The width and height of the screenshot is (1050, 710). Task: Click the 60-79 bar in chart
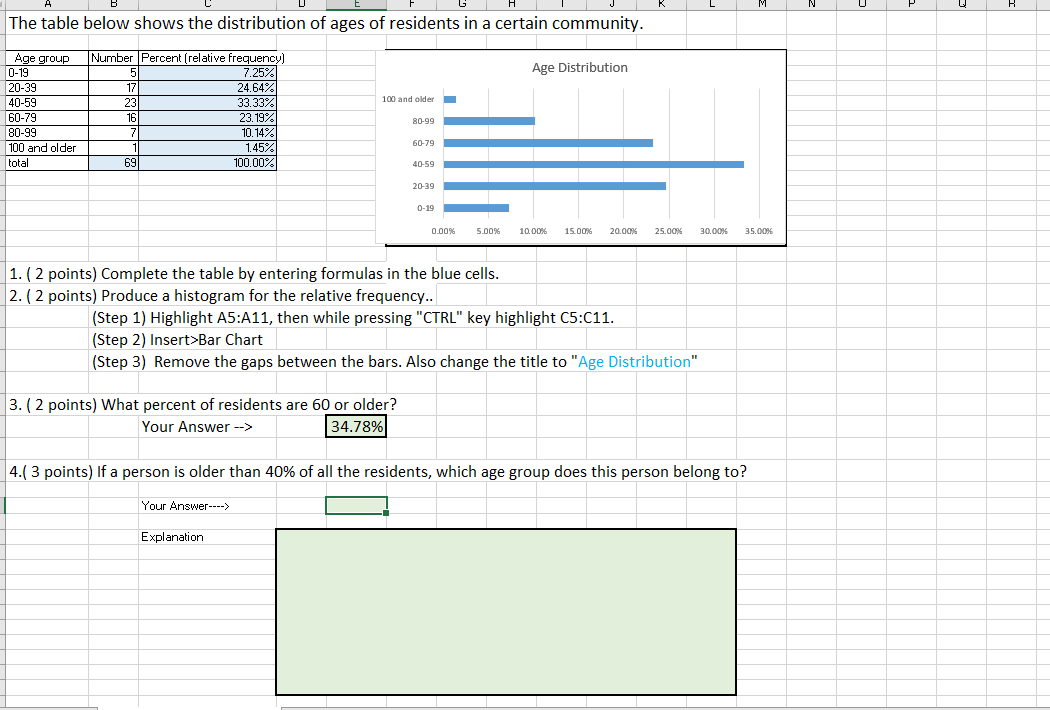pos(548,143)
